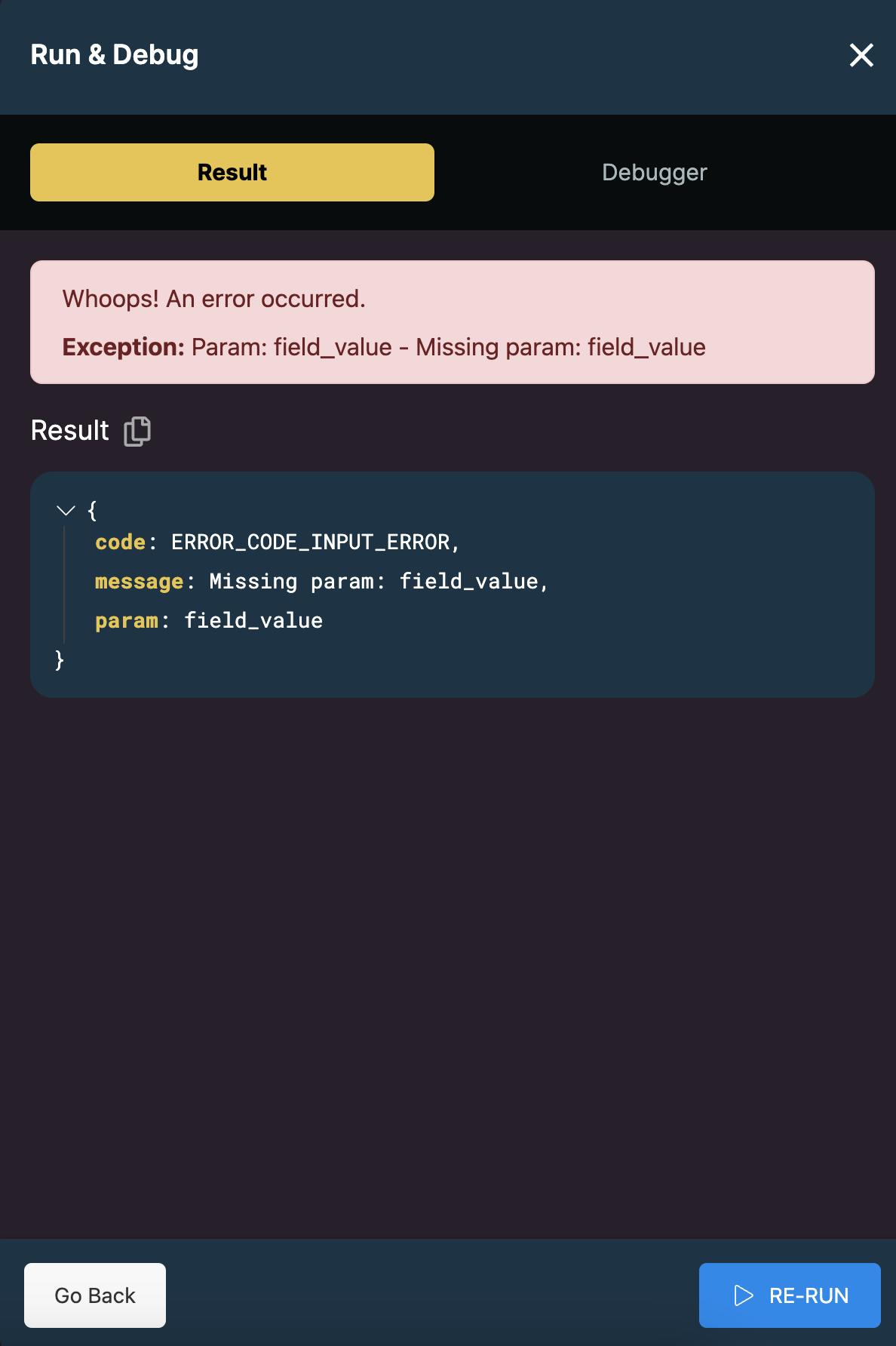Close the Run & Debug panel

click(x=861, y=55)
